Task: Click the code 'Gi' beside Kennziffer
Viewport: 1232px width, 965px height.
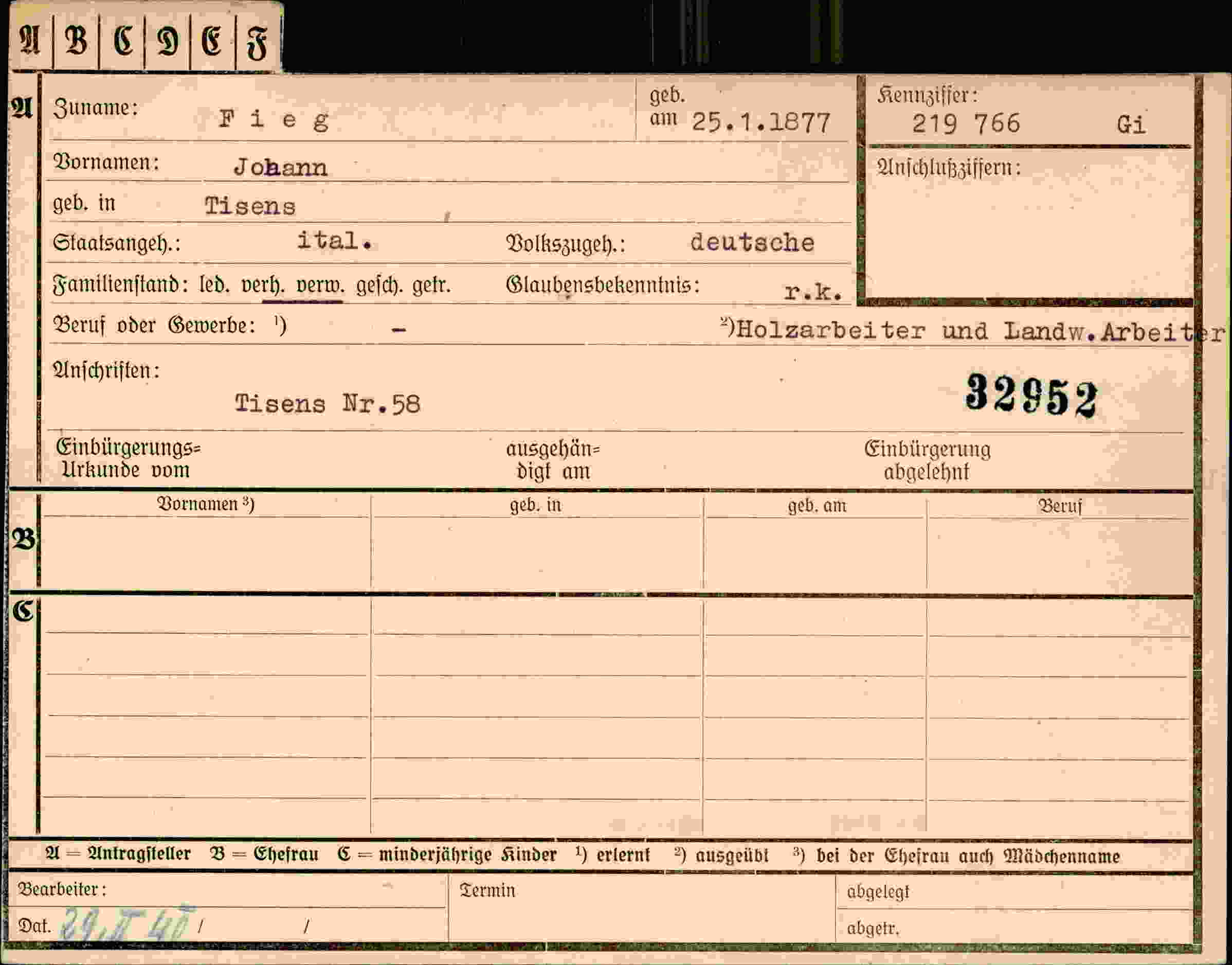Action: tap(1131, 125)
